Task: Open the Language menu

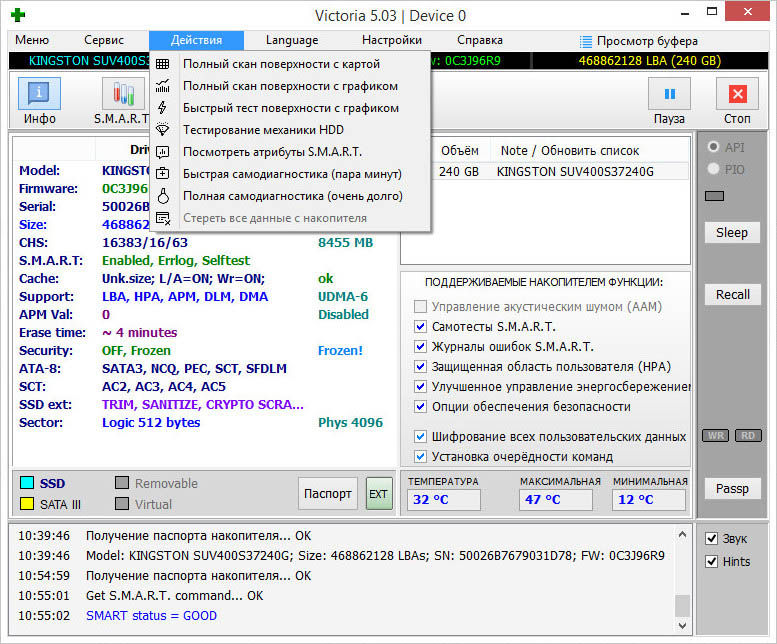Action: (292, 40)
